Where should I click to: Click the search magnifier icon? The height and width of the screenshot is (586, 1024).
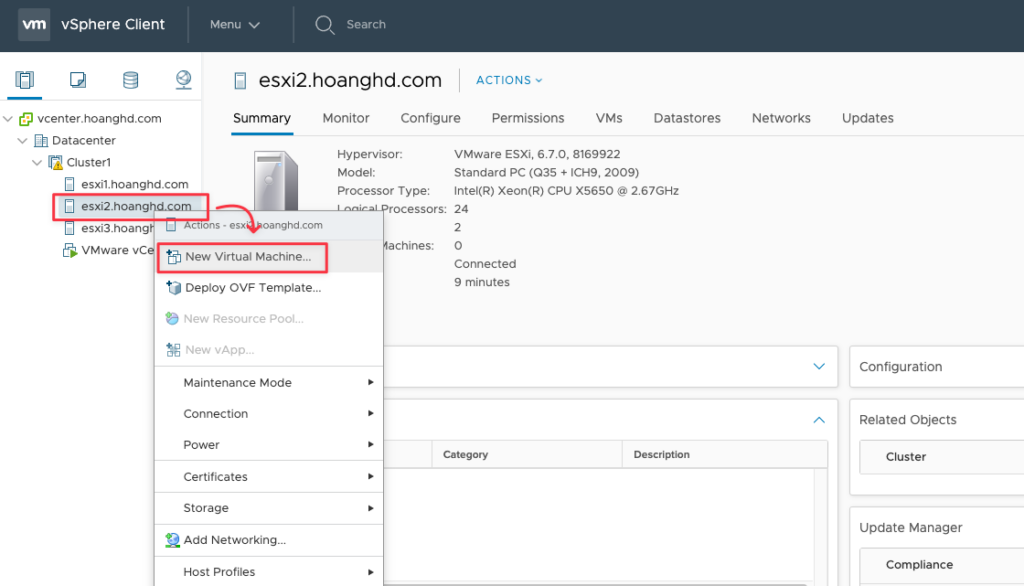click(x=325, y=25)
